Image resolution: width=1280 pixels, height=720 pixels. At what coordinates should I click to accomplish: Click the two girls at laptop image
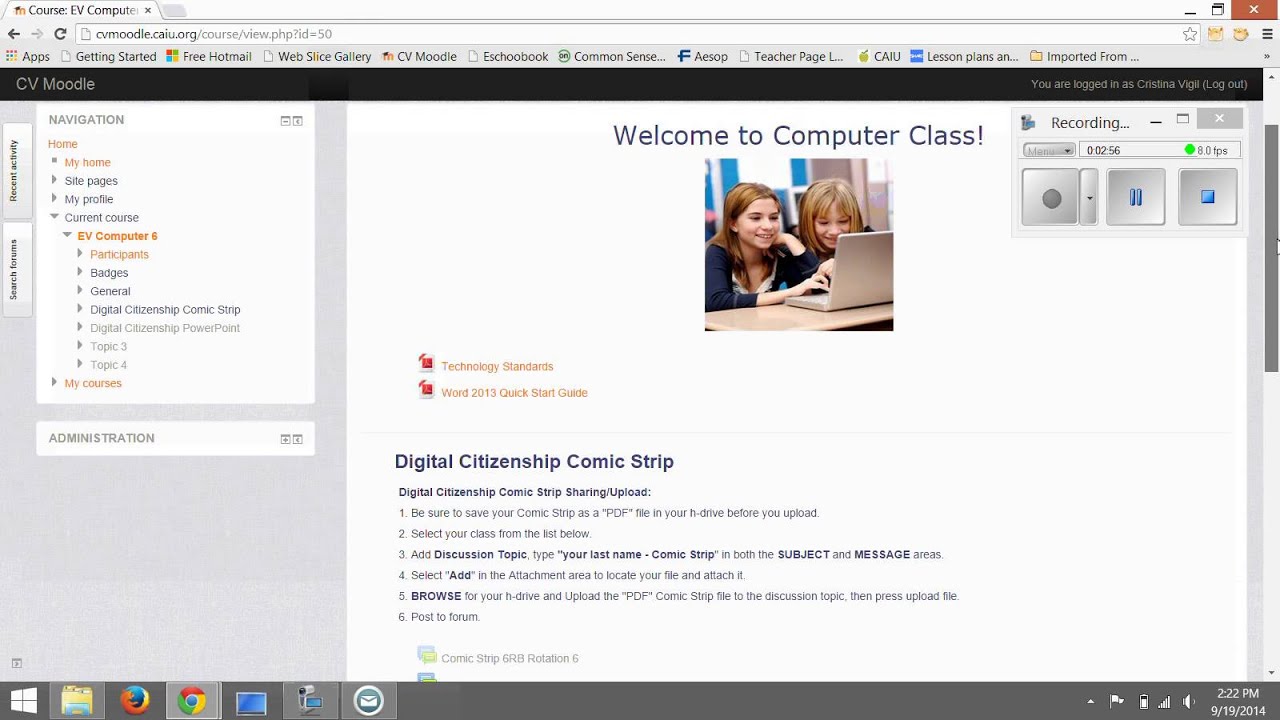pos(798,244)
